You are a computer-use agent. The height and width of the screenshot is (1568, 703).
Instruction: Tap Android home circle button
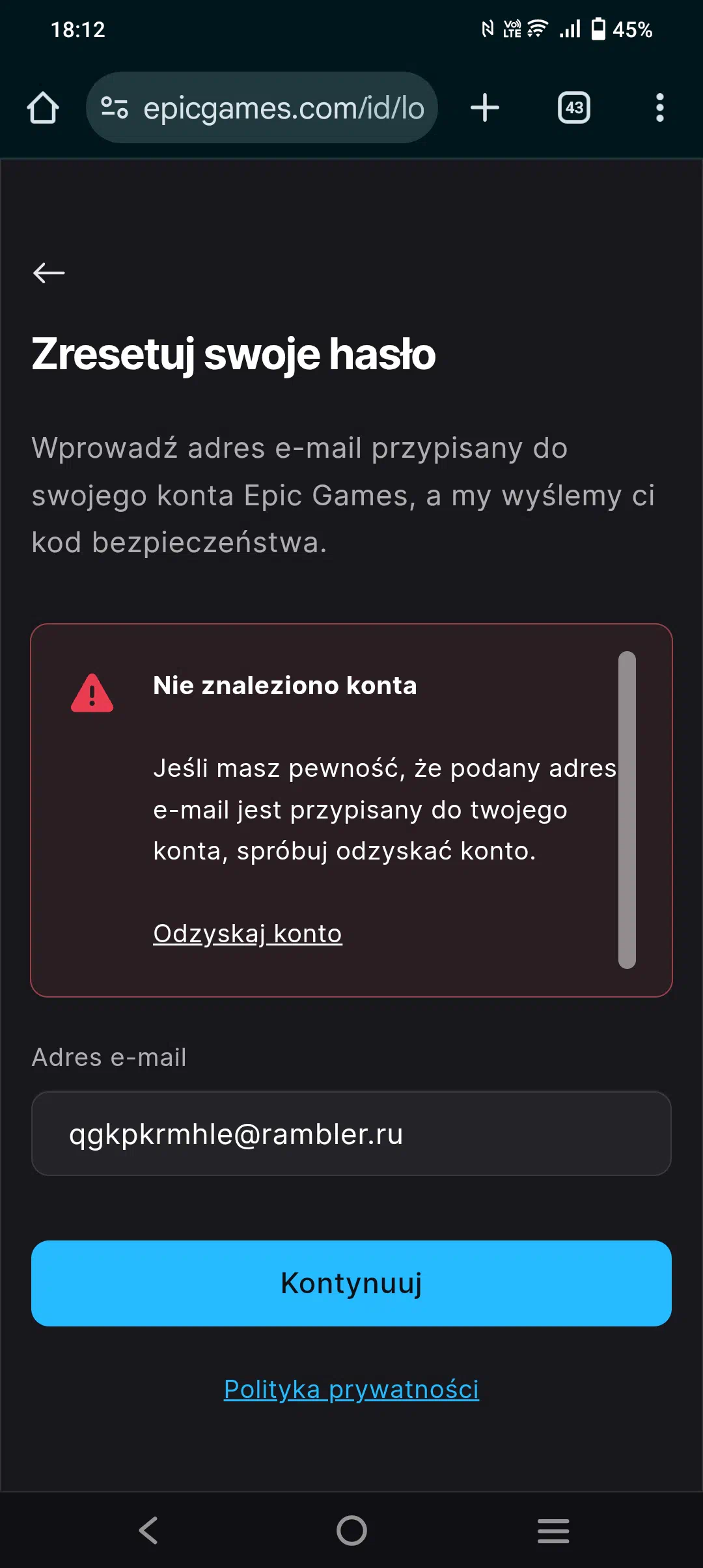pyautogui.click(x=351, y=1530)
